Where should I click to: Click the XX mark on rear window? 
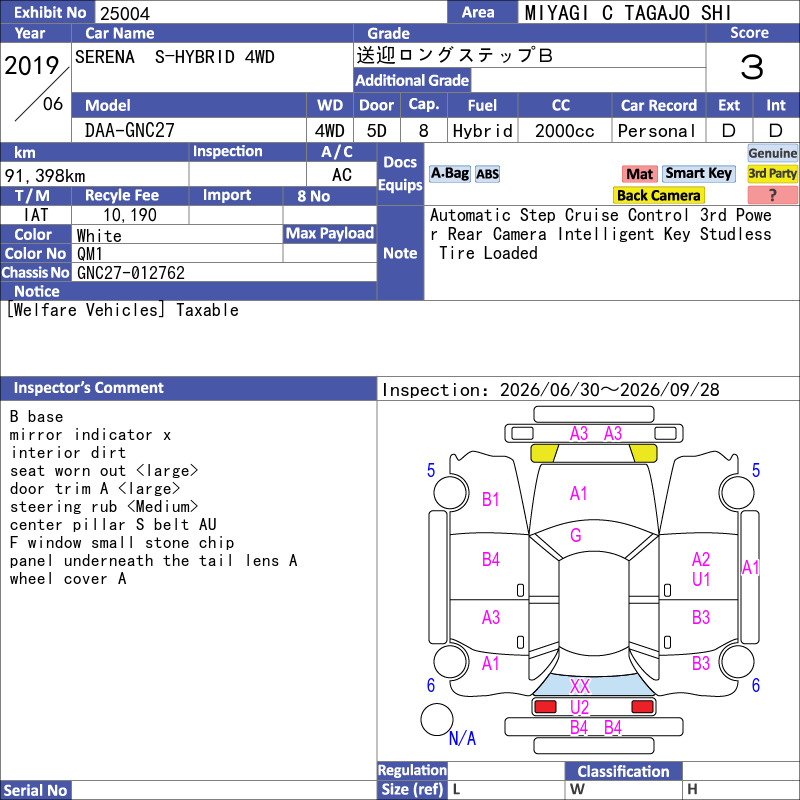point(580,686)
